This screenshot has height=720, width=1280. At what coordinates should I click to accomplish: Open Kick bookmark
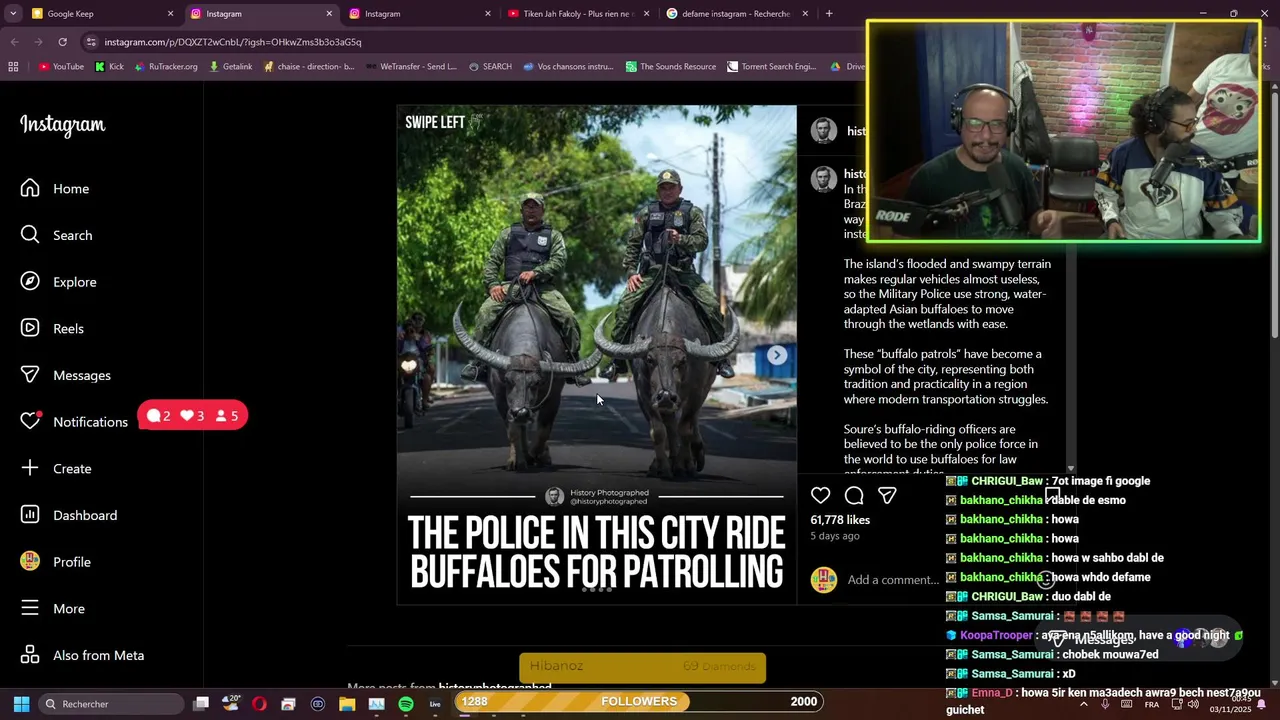[x=109, y=67]
